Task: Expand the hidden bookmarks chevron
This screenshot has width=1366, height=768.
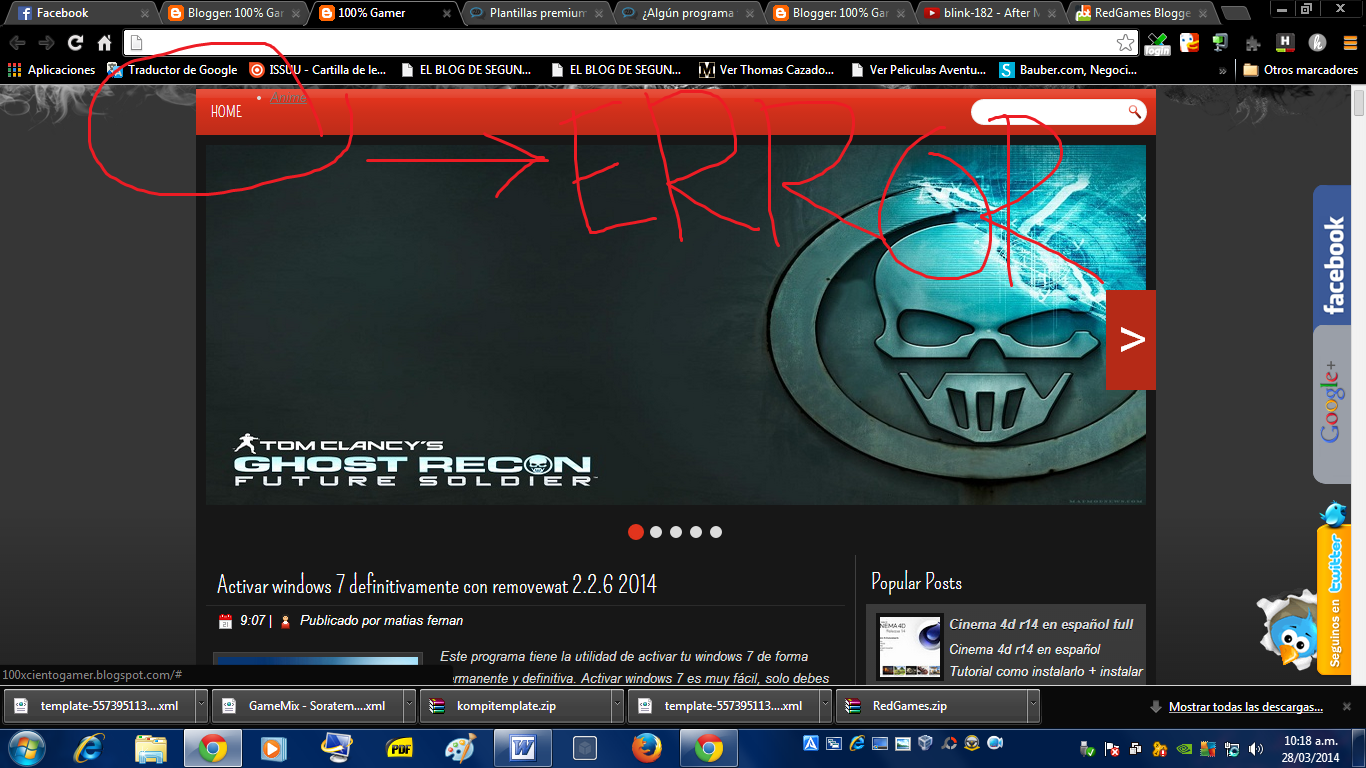Action: [1222, 71]
